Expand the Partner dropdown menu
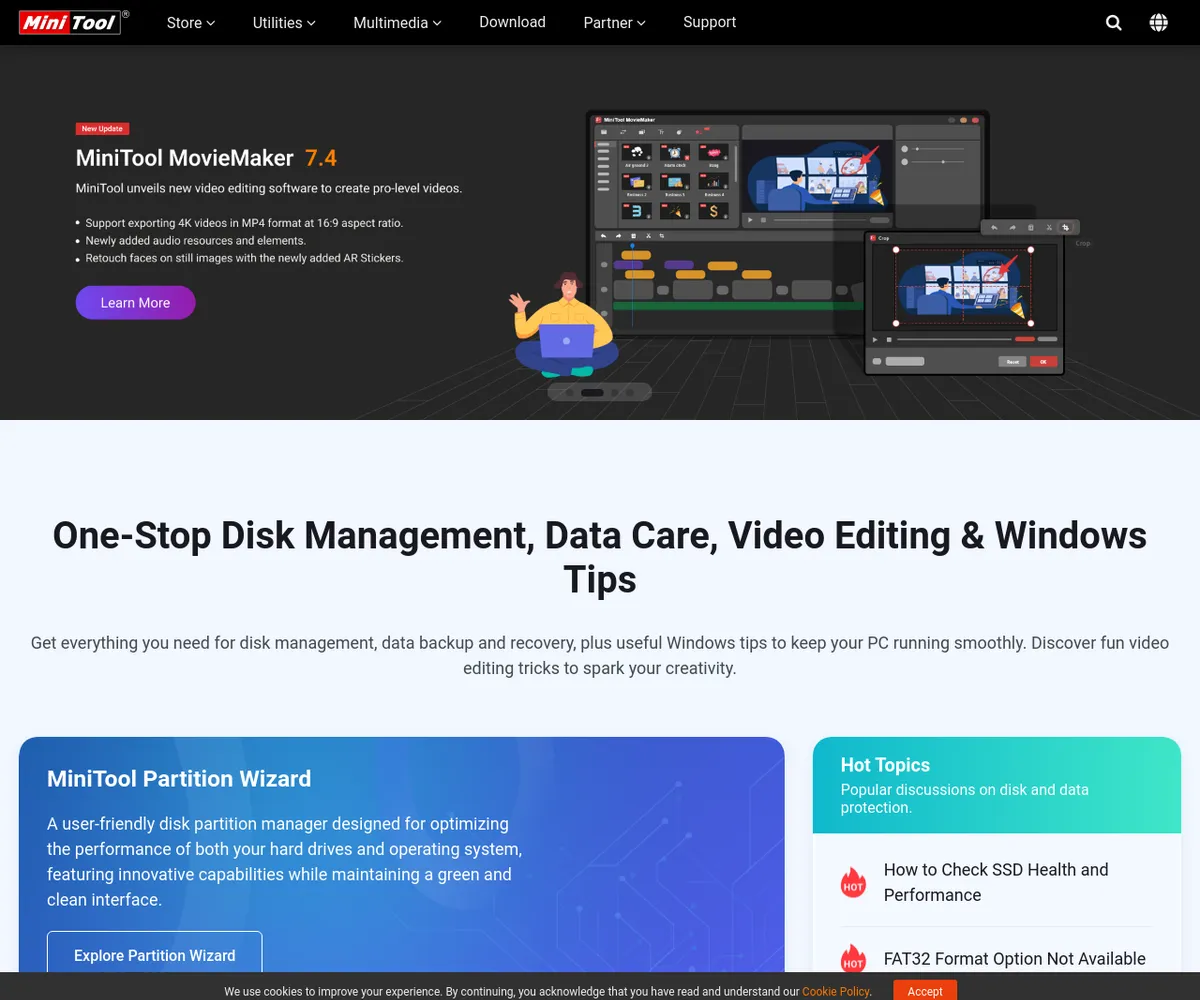 point(614,22)
